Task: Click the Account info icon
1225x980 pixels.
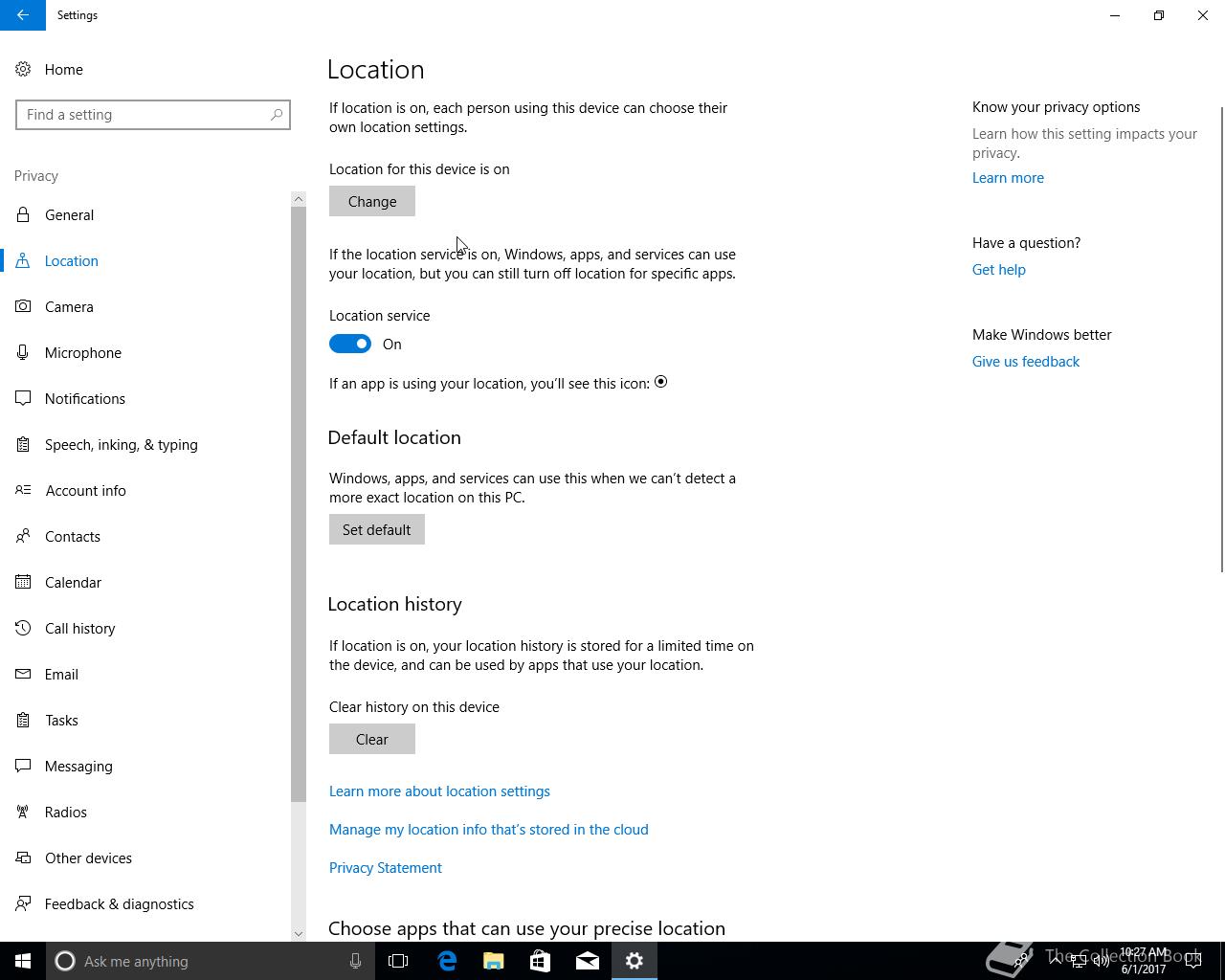Action: click(23, 491)
